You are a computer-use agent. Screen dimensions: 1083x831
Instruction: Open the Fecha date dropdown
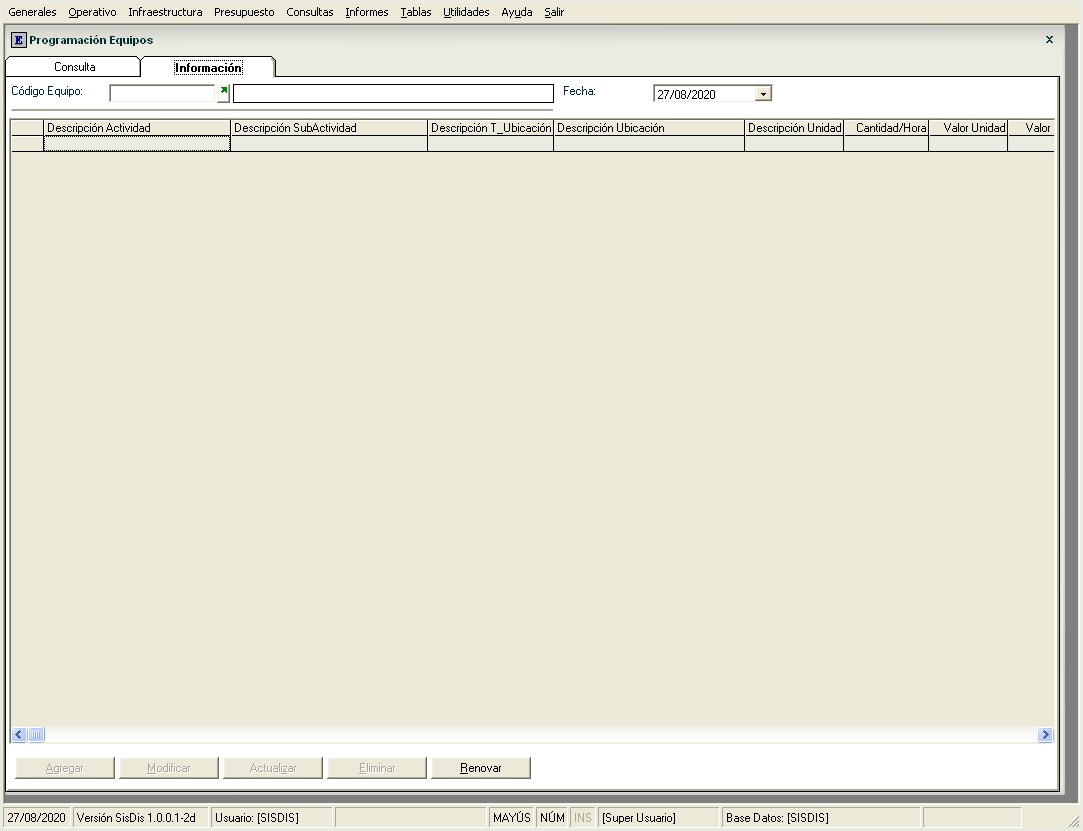(x=763, y=94)
